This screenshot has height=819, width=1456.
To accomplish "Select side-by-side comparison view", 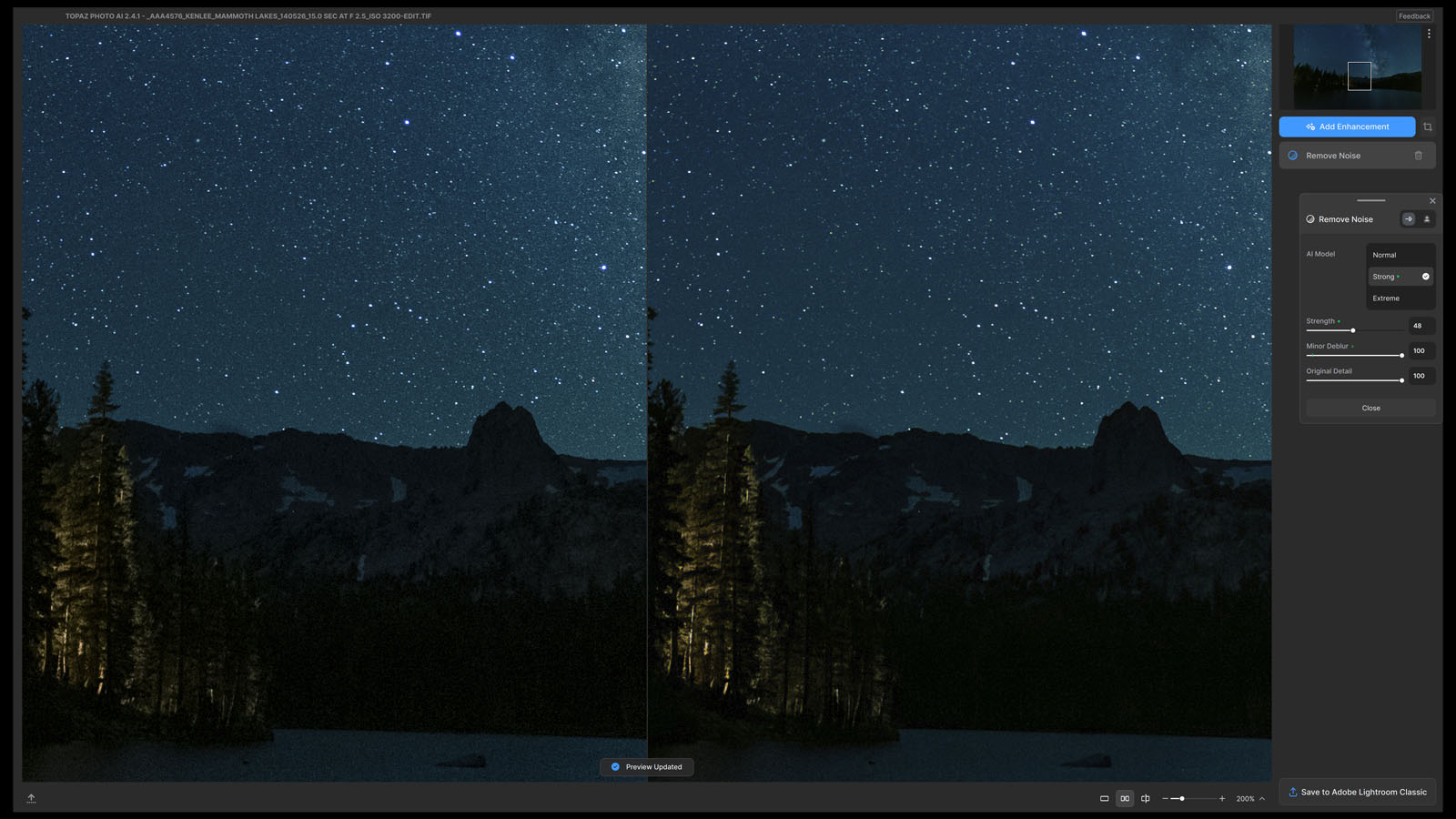I will [1125, 799].
